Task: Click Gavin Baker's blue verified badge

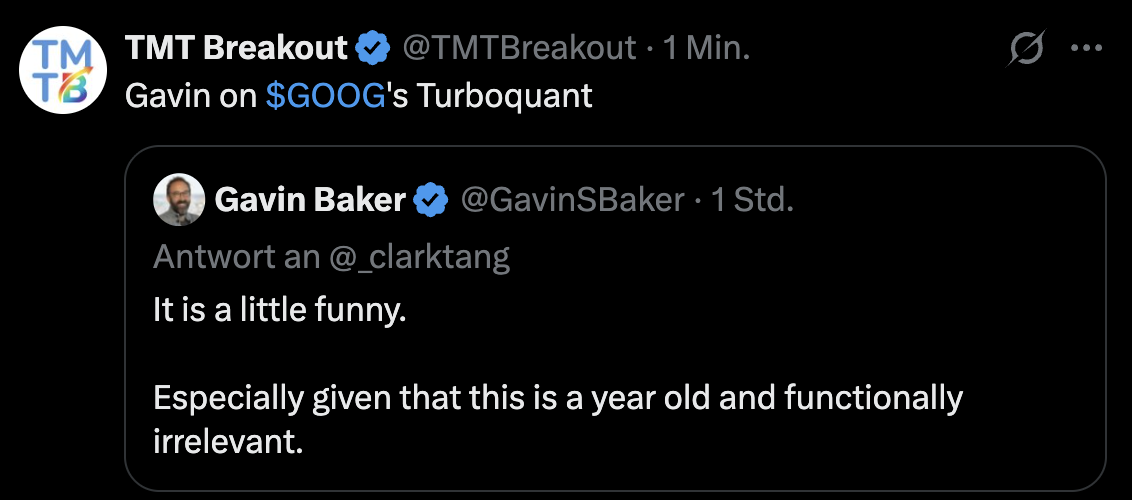Action: [x=432, y=200]
